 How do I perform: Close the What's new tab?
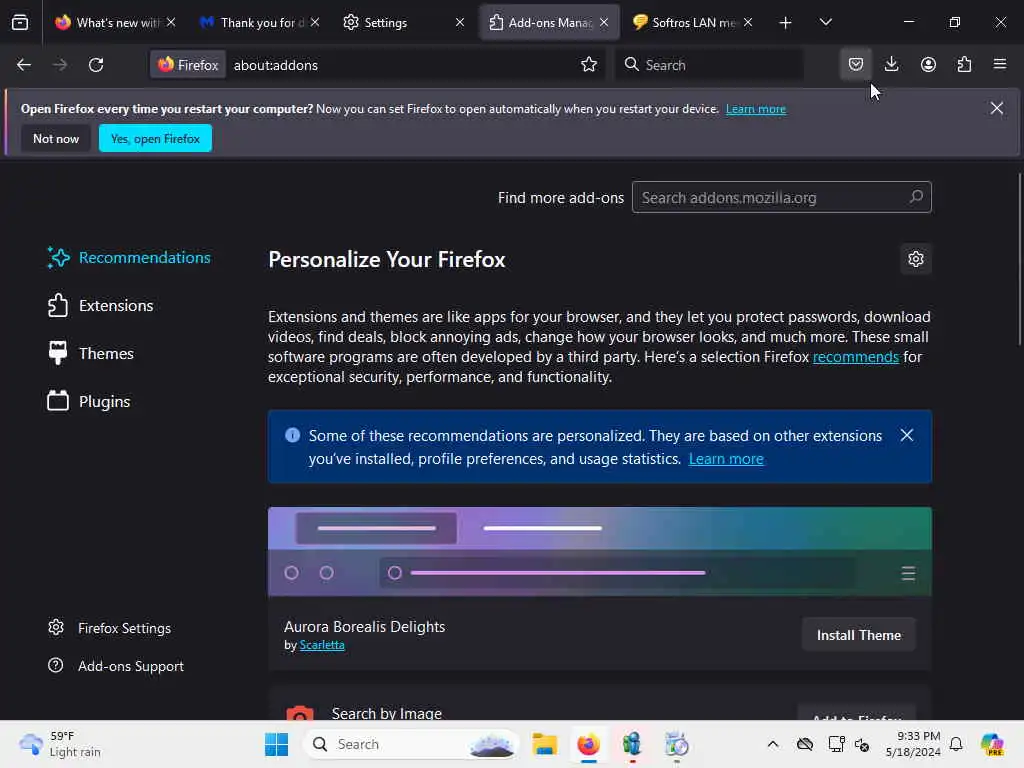(171, 23)
